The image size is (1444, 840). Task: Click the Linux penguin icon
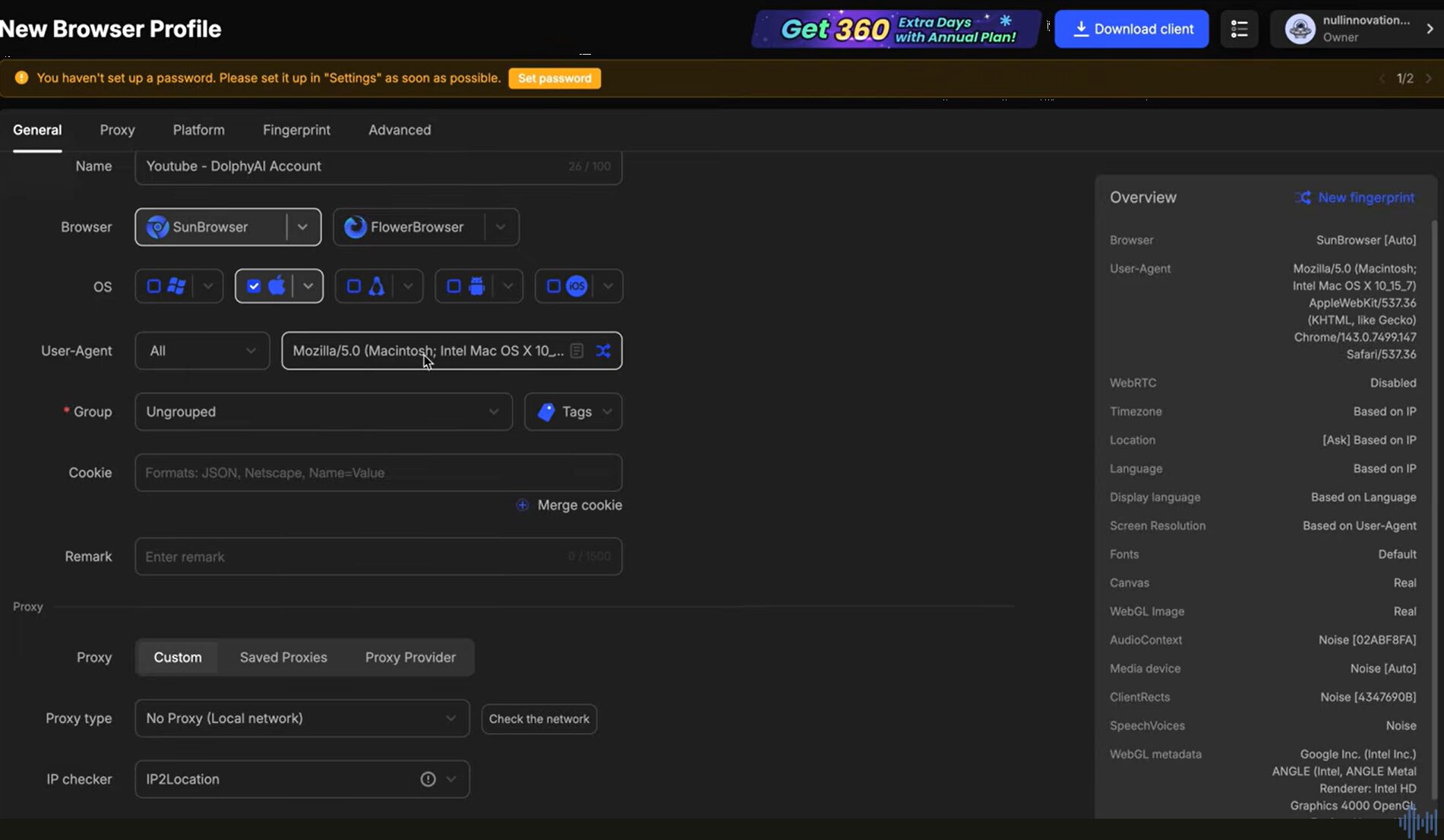point(377,286)
